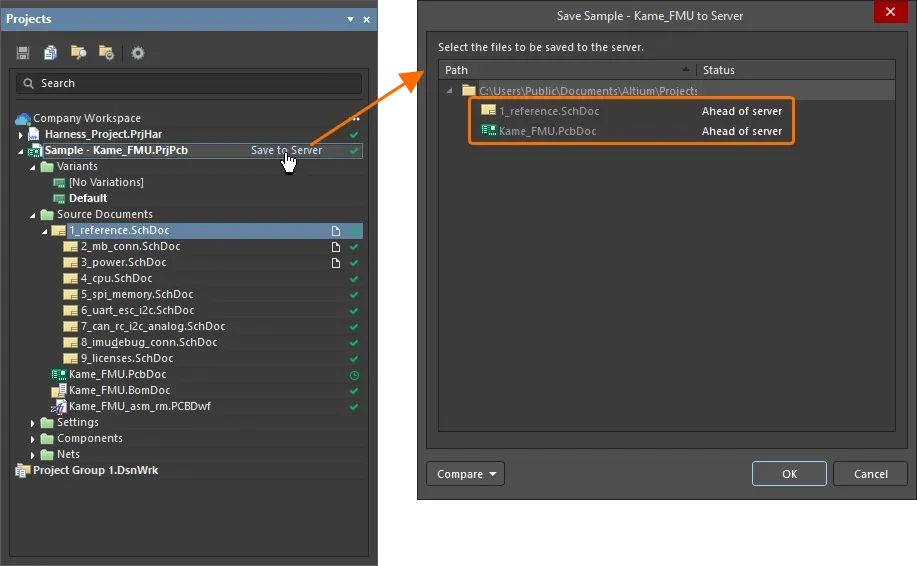The height and width of the screenshot is (566, 917).
Task: Select Kame_FMU.BomDoc document
Action: pyautogui.click(x=119, y=390)
